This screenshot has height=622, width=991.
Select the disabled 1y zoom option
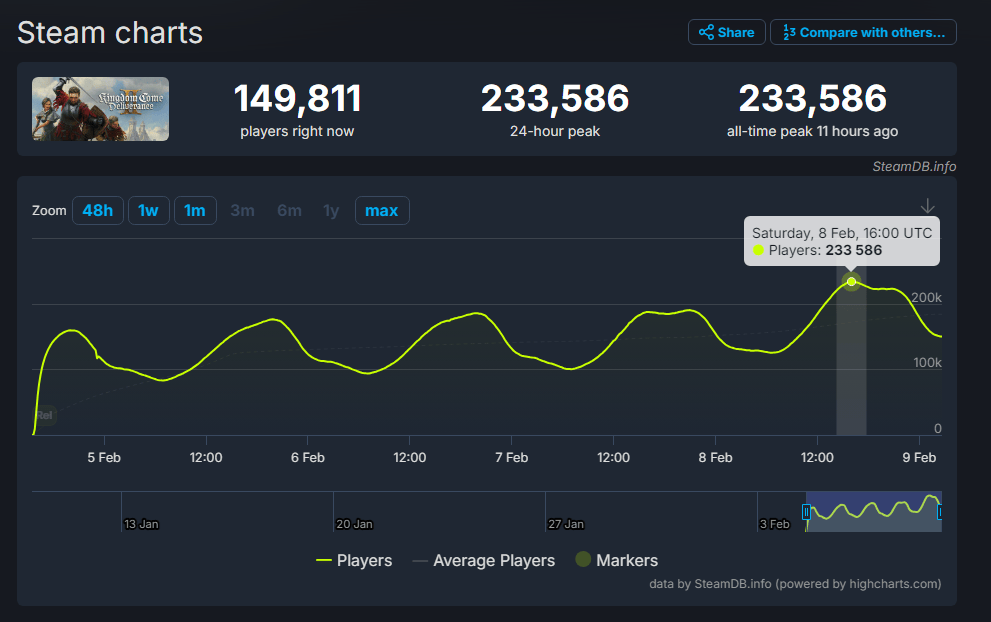pos(331,210)
